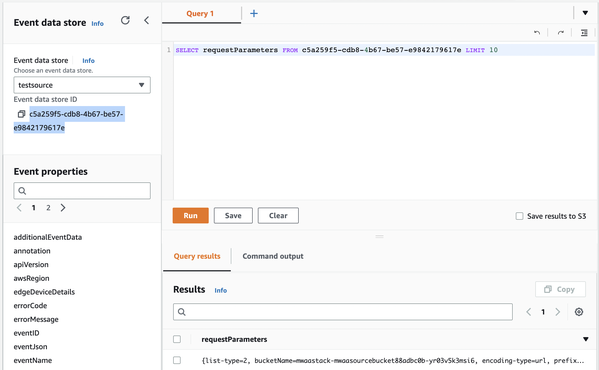Focus the results search field

tap(343, 312)
